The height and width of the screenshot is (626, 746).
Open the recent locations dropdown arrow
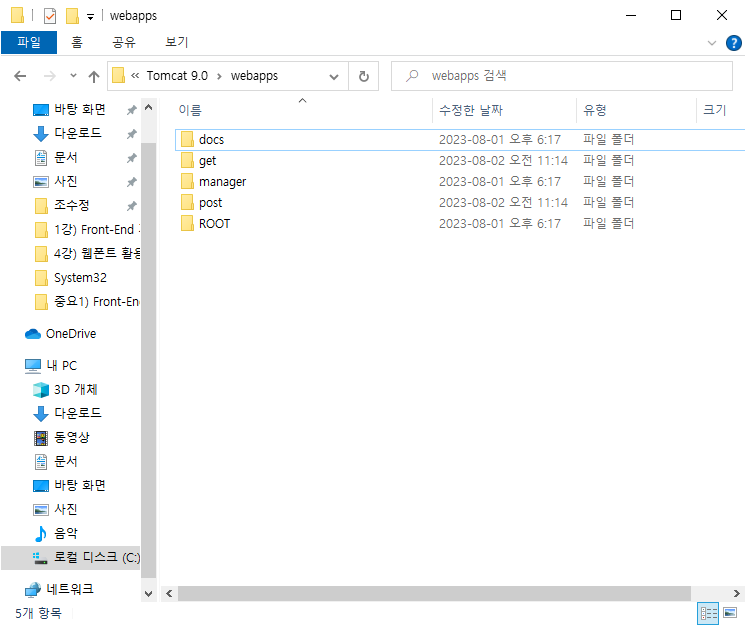(73, 76)
